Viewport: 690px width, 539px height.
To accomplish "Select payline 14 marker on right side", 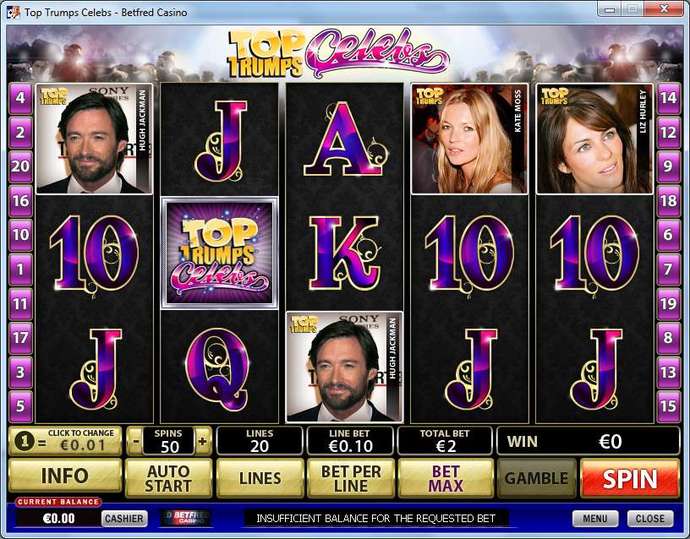I will point(668,98).
